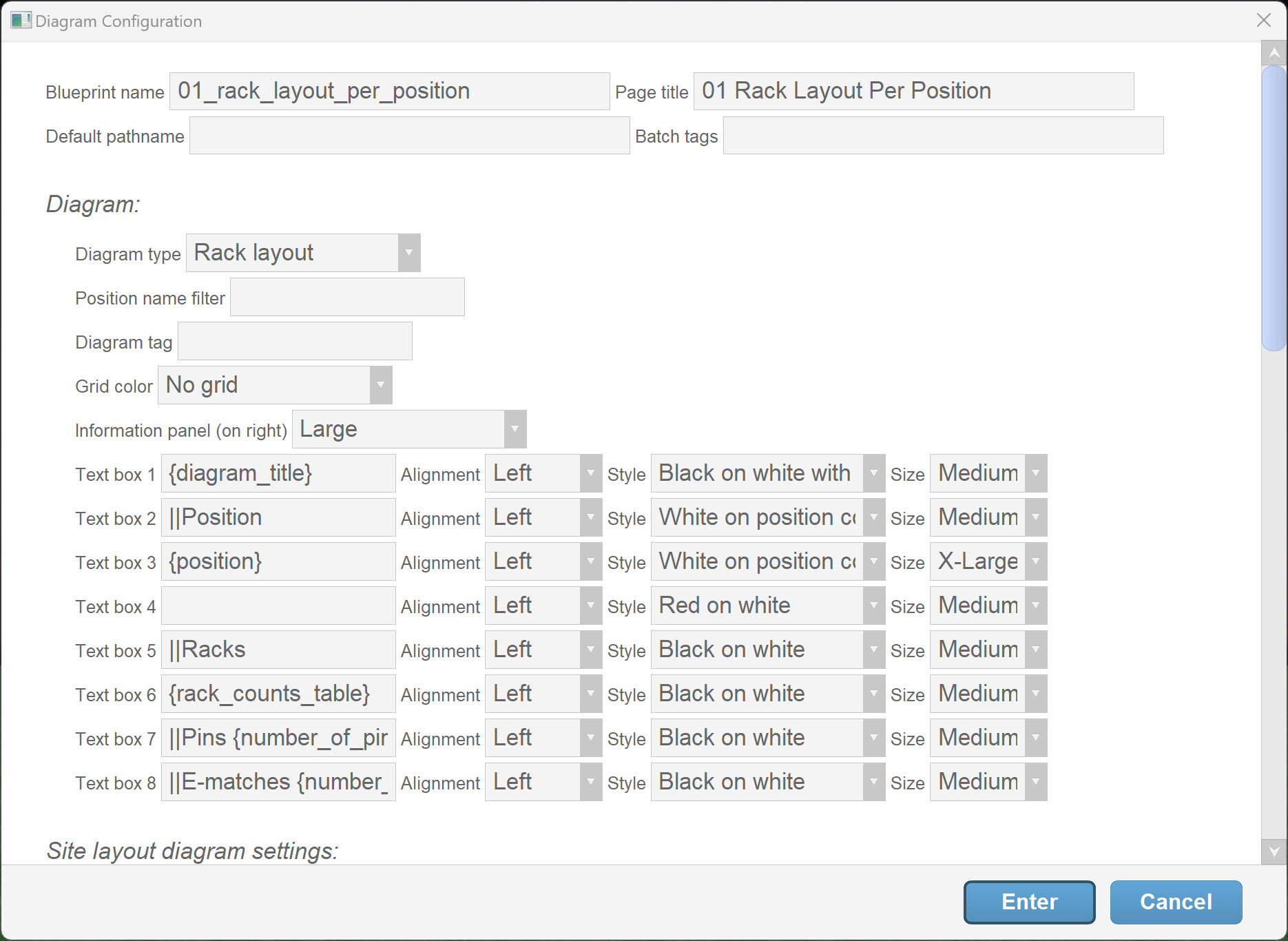Click the vertical scrollbar thumb

pyautogui.click(x=1274, y=207)
